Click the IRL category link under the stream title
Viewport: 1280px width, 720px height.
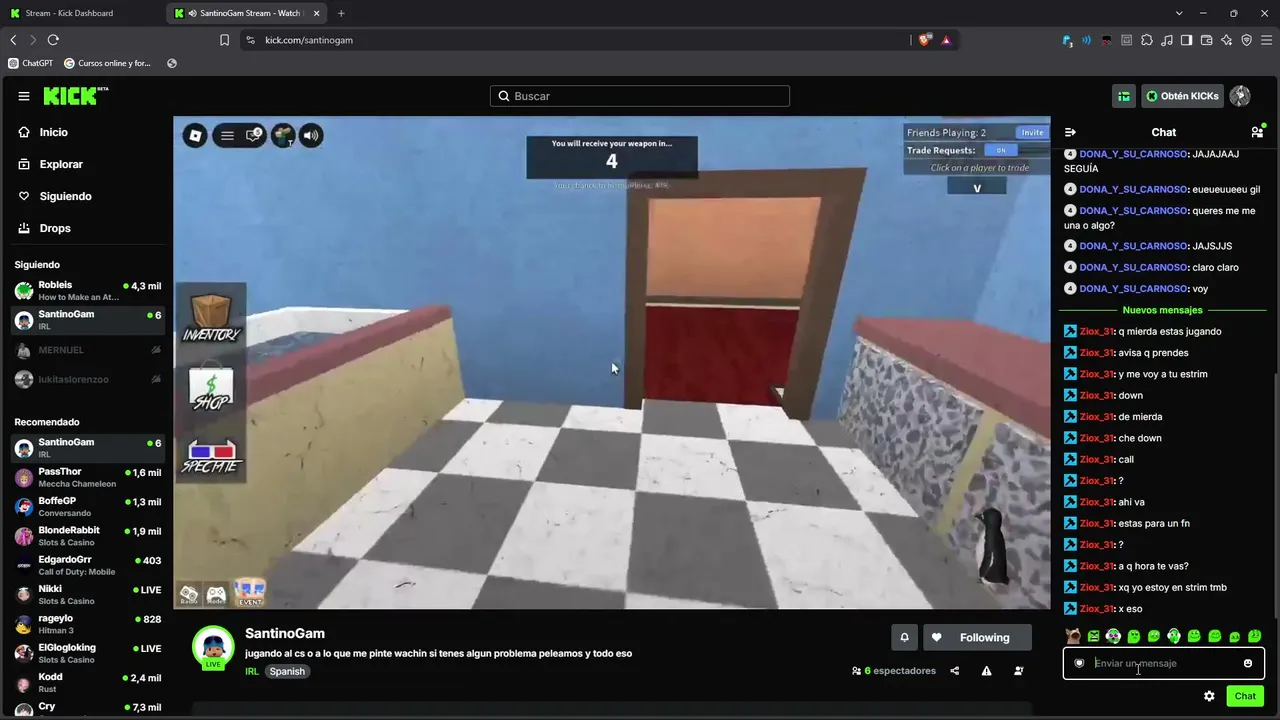[252, 672]
